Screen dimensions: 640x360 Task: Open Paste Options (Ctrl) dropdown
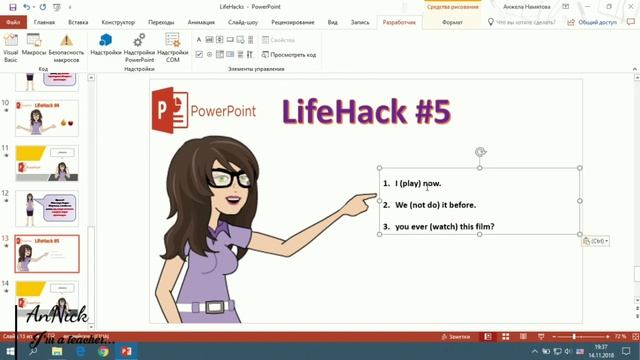click(596, 241)
